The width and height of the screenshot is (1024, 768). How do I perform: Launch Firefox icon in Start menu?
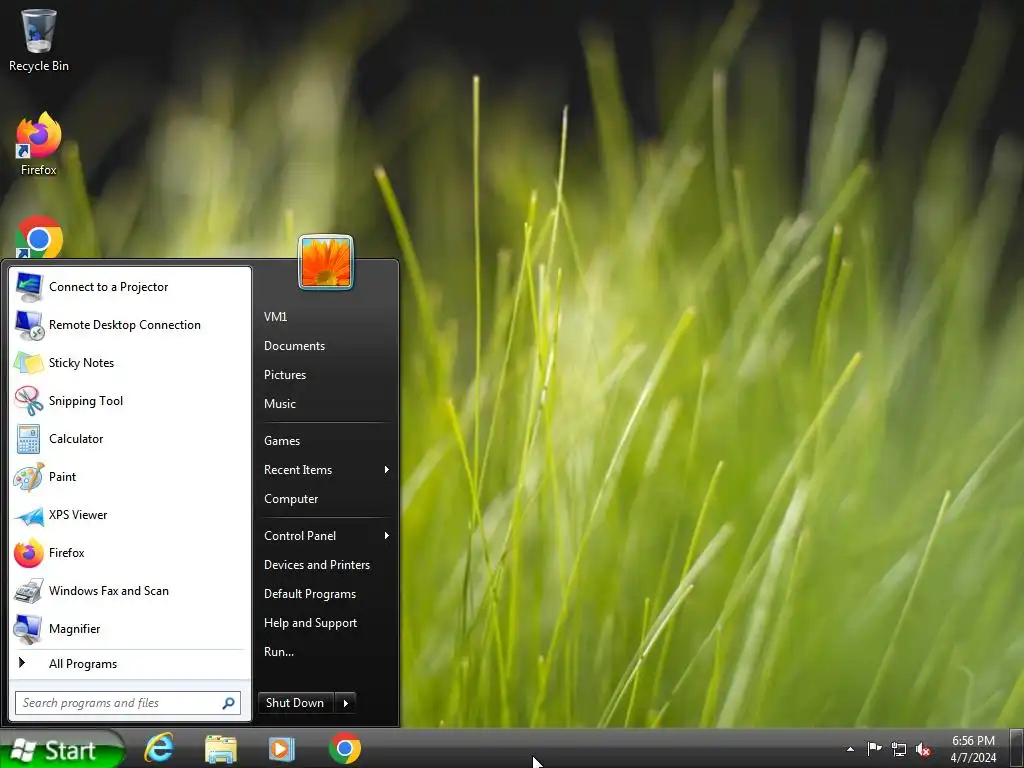pyautogui.click(x=29, y=553)
